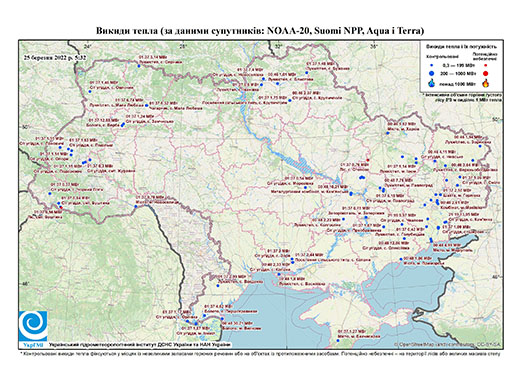Click the orange flame icon in the legend

pos(485,83)
